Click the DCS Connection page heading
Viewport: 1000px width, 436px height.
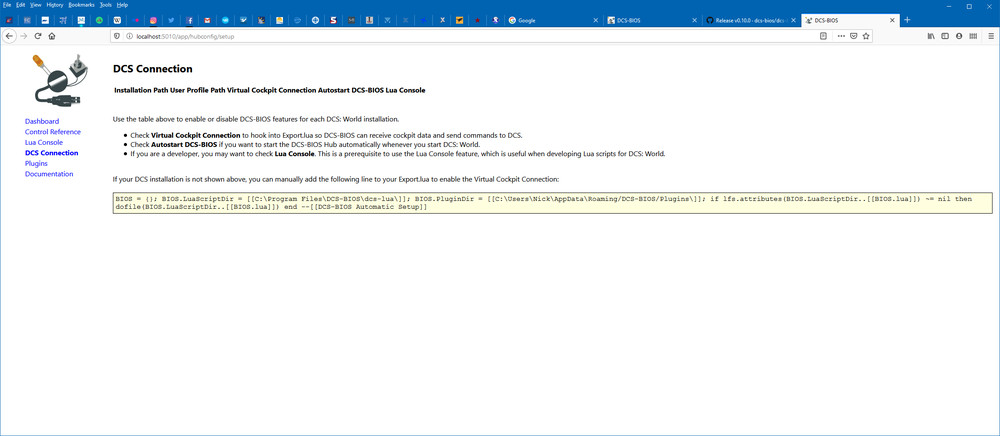[152, 69]
